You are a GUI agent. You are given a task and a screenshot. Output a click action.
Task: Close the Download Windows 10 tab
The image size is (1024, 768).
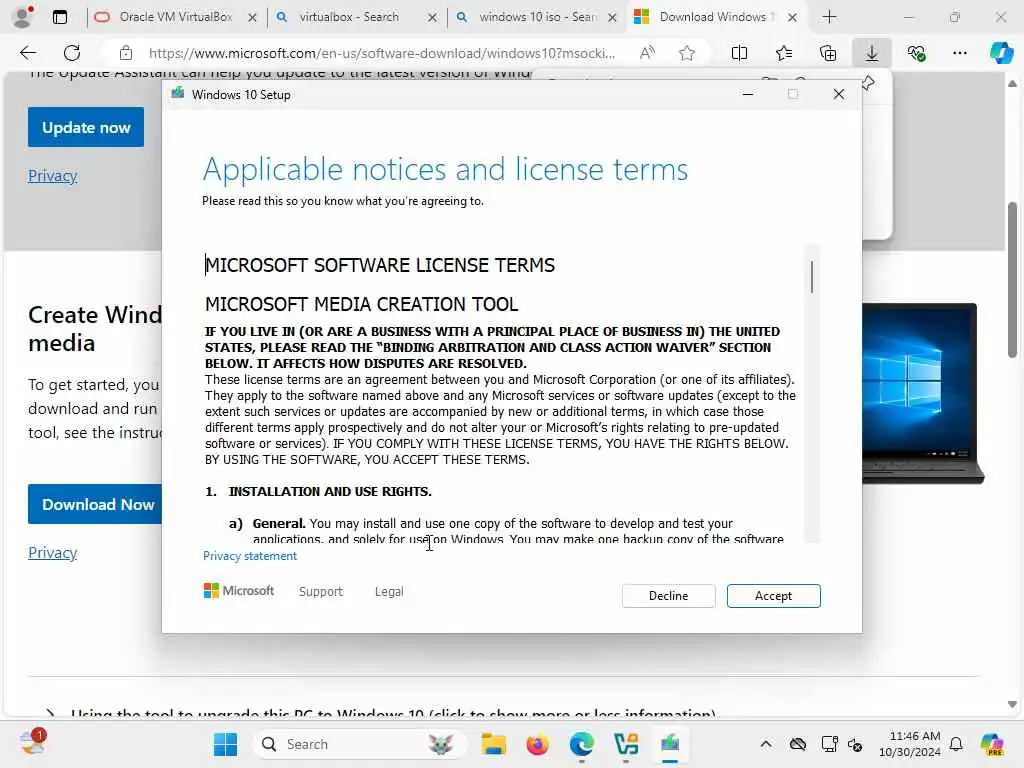tap(792, 18)
